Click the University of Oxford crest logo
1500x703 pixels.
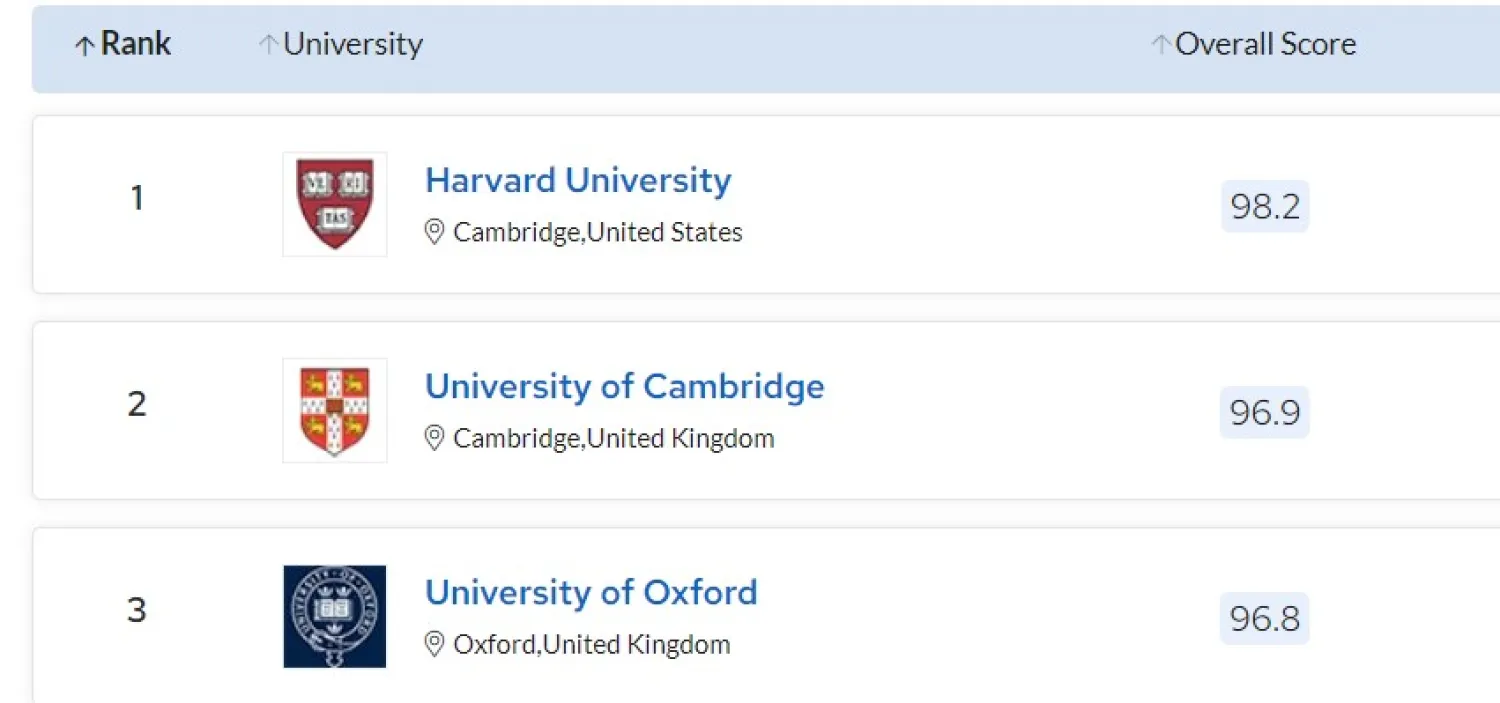[x=334, y=616]
